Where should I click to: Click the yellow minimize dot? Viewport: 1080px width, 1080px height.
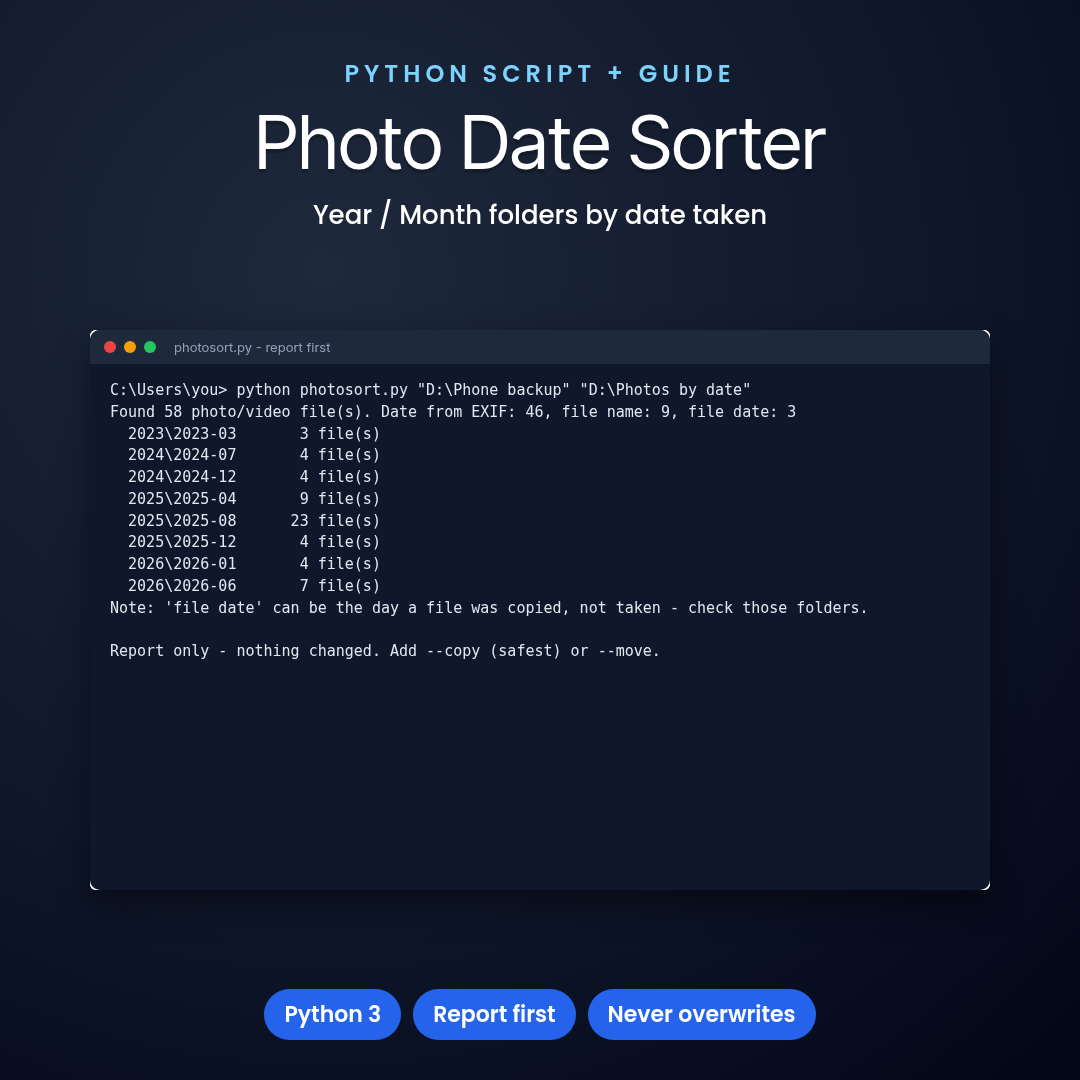point(129,347)
